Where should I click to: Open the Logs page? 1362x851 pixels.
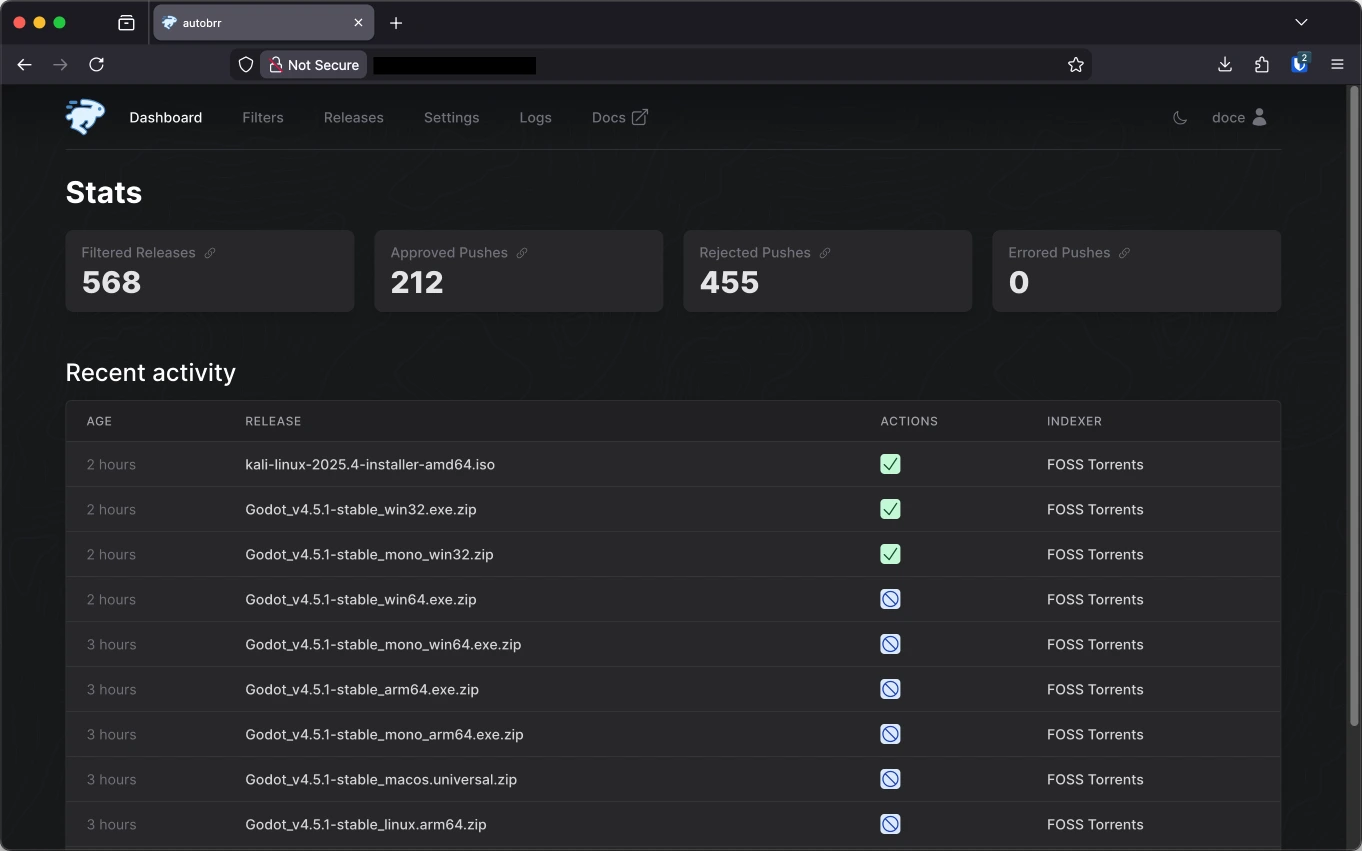(x=535, y=118)
